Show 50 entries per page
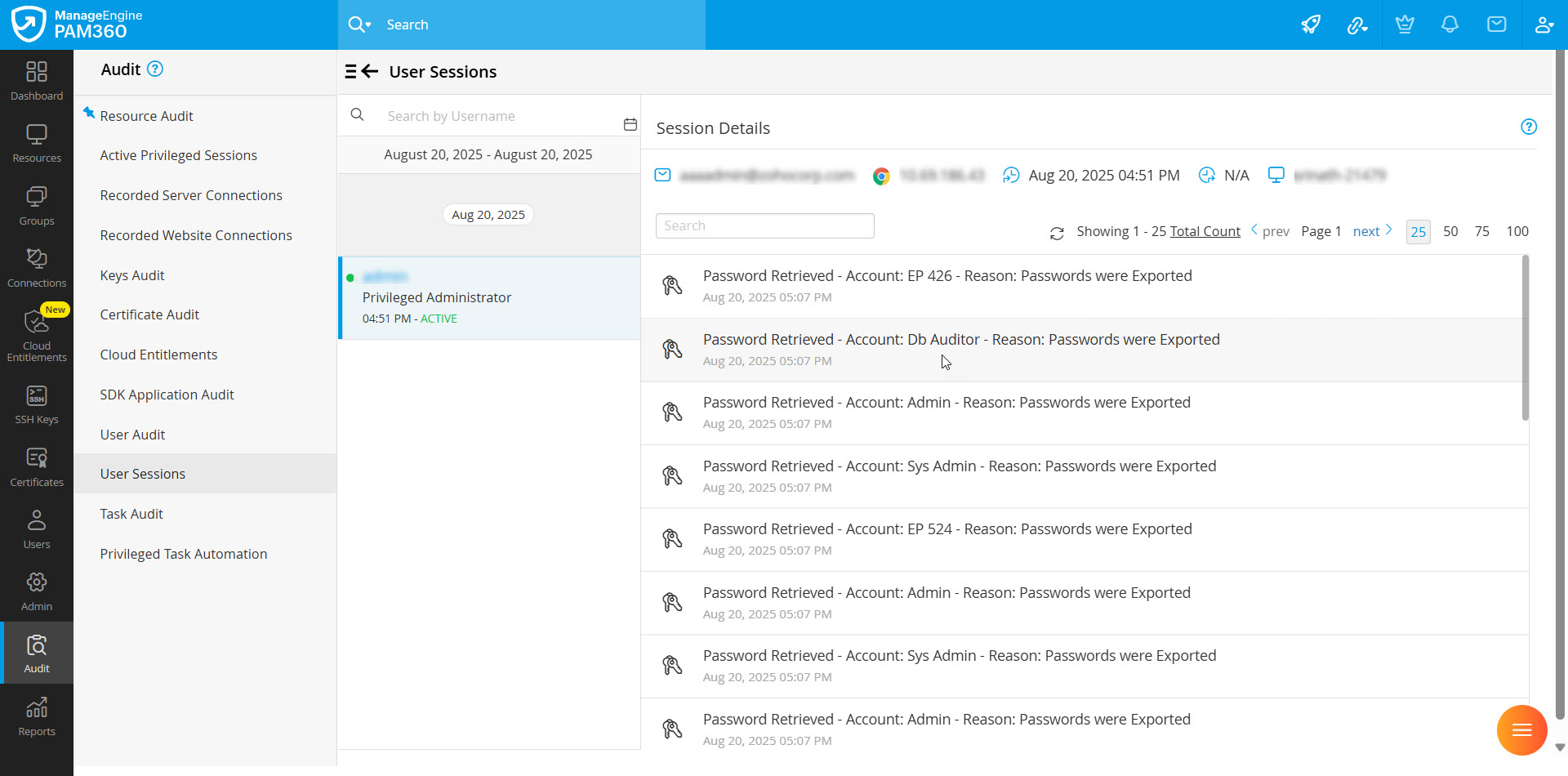Viewport: 1568px width, 776px height. (1450, 231)
